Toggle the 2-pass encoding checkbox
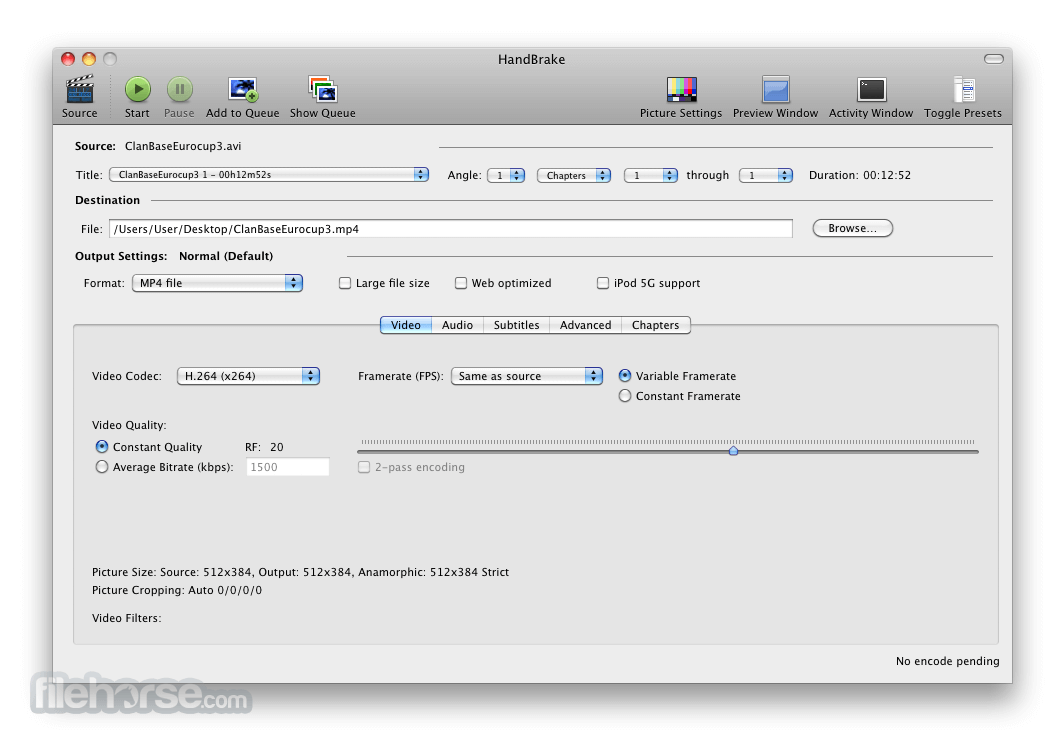Screen dimensions: 1063x744 [364, 467]
